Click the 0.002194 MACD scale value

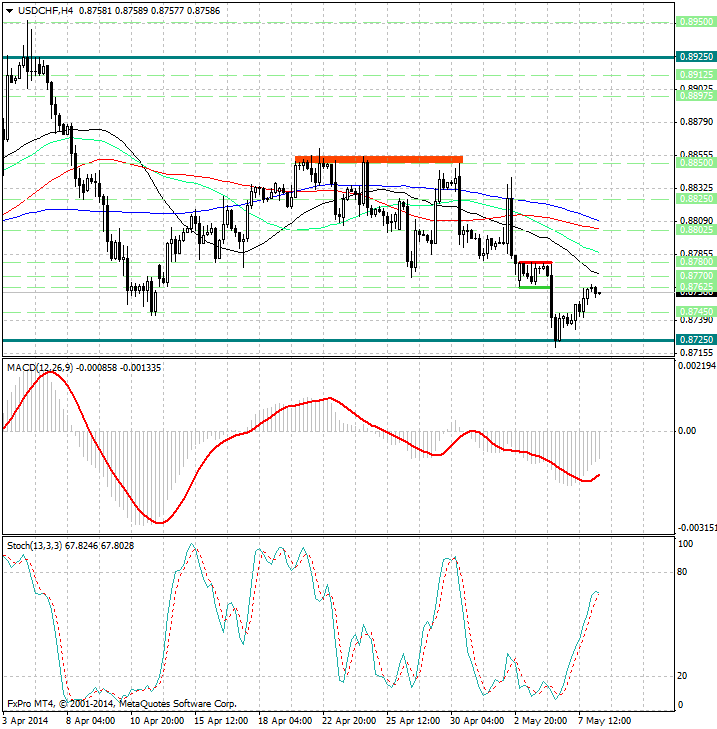697,366
